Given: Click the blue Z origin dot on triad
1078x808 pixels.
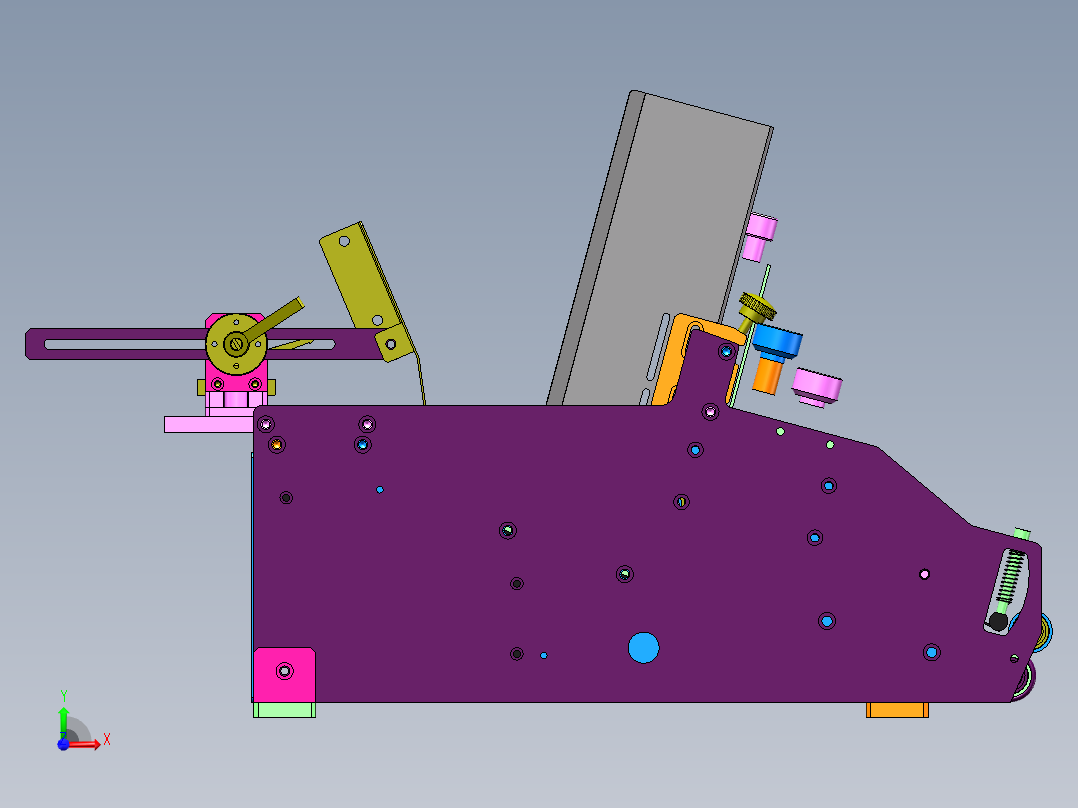Looking at the screenshot, I should 63,745.
